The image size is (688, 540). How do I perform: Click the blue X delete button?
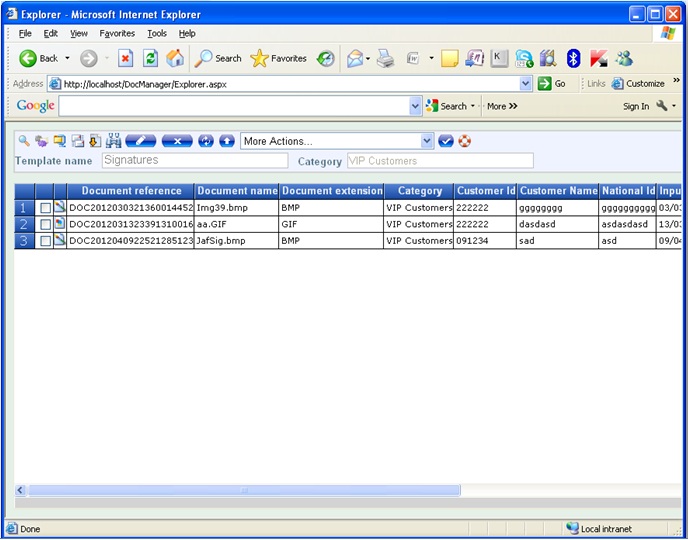click(x=177, y=141)
